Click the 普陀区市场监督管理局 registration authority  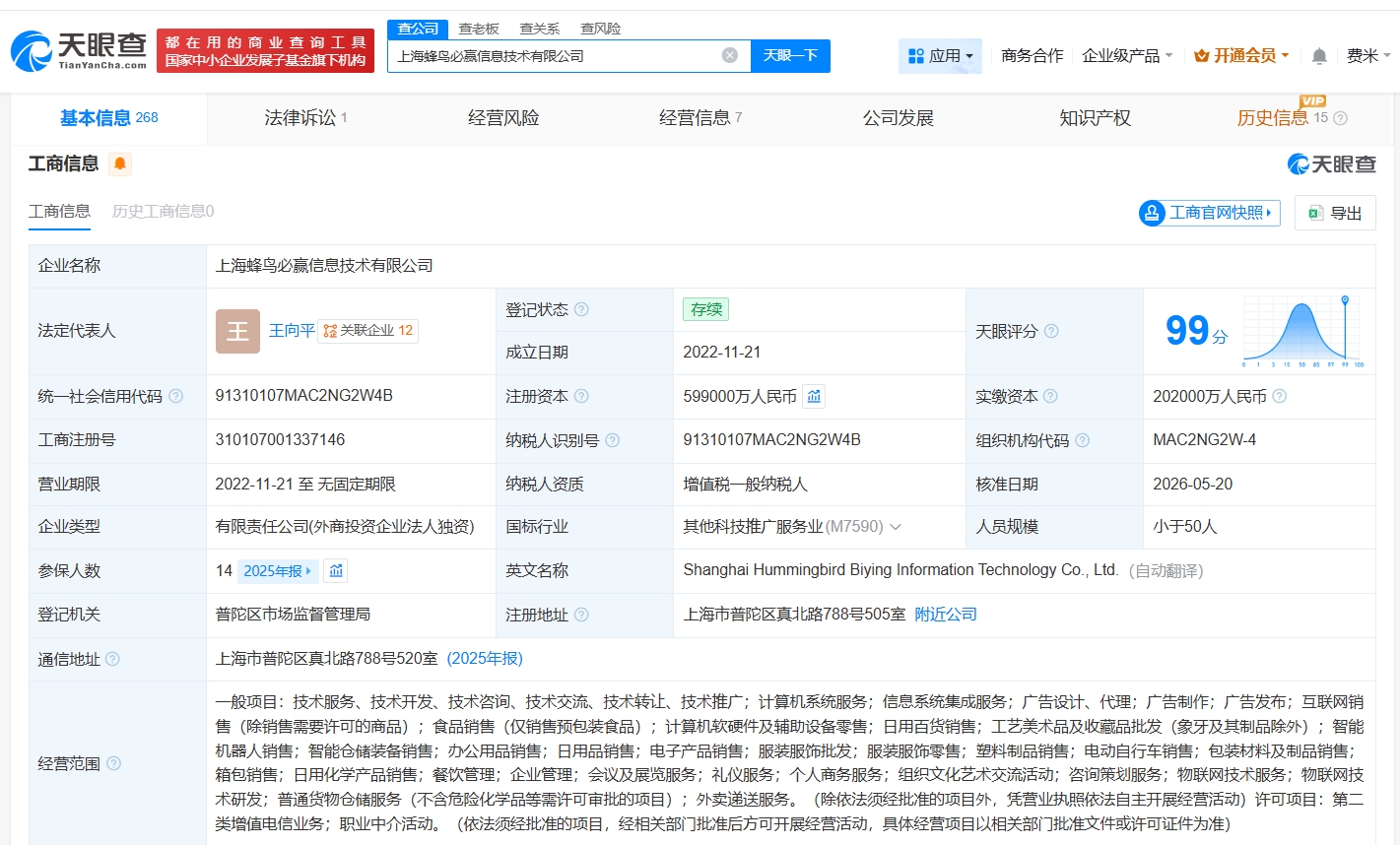pos(293,614)
